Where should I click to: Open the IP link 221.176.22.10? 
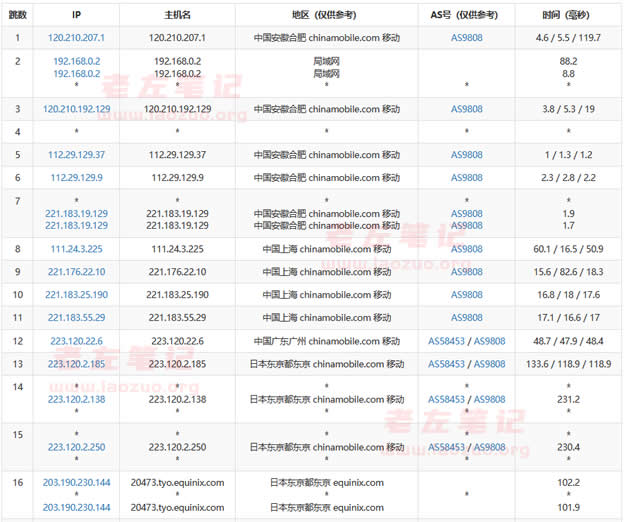pos(77,272)
